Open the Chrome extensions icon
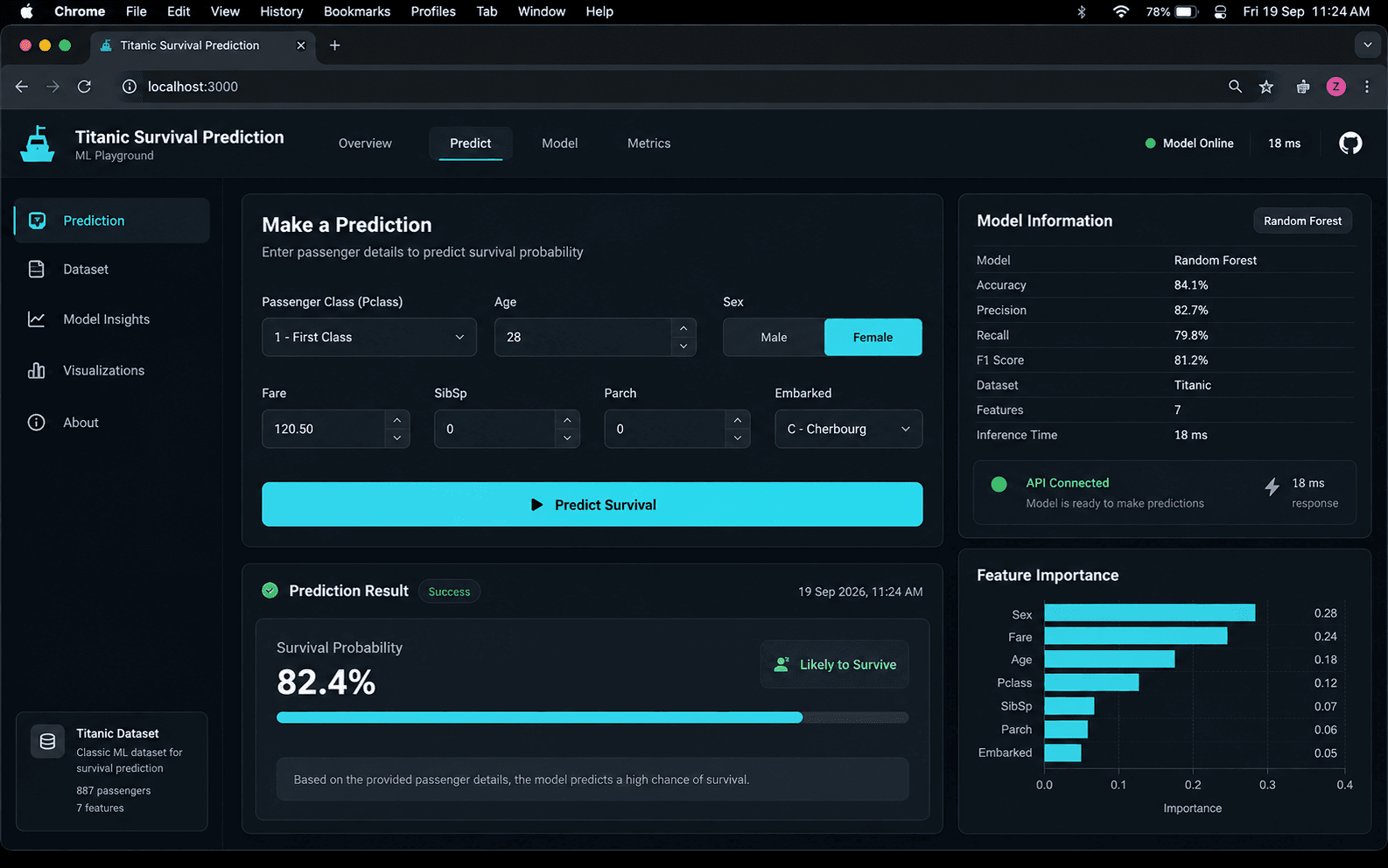This screenshot has width=1388, height=868. coord(1303,87)
